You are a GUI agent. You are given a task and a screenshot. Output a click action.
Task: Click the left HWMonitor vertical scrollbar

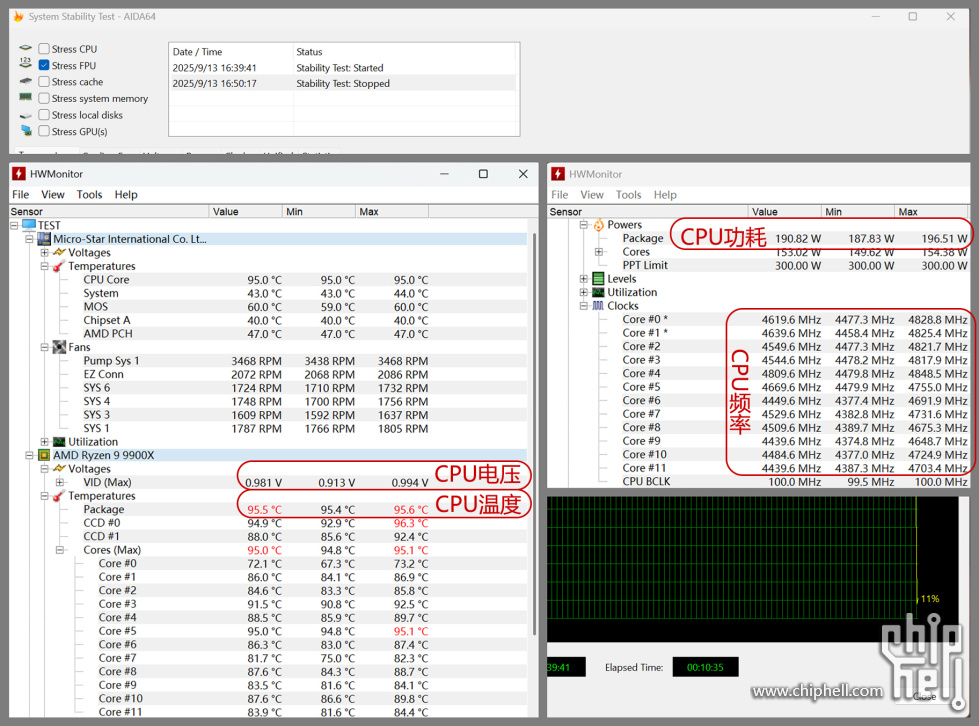tap(534, 434)
